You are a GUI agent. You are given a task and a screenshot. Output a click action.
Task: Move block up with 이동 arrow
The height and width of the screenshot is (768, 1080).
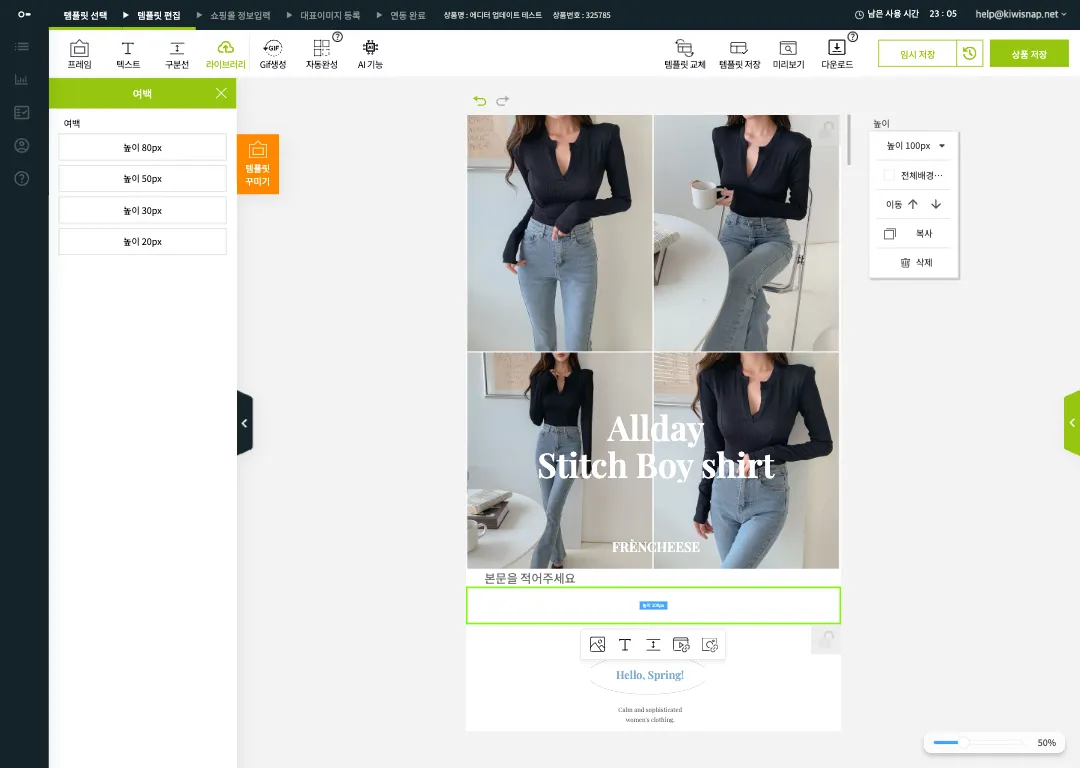click(x=912, y=204)
